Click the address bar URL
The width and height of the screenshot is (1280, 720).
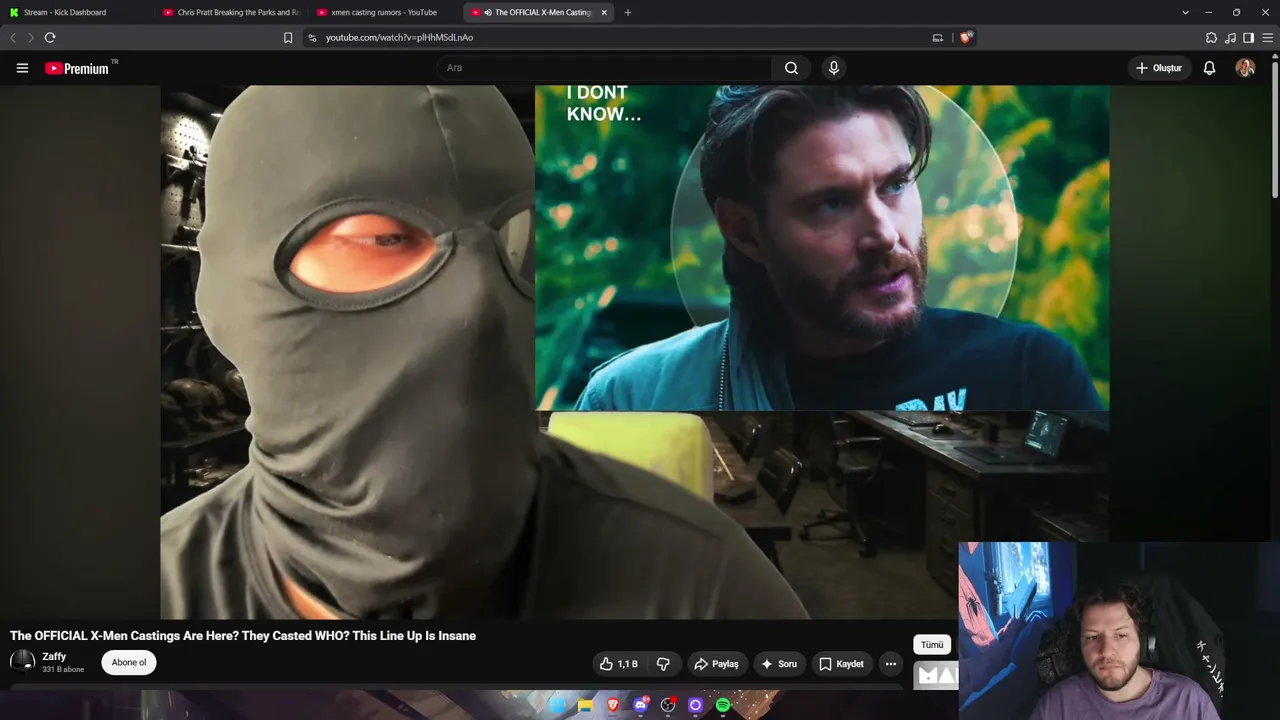399,38
